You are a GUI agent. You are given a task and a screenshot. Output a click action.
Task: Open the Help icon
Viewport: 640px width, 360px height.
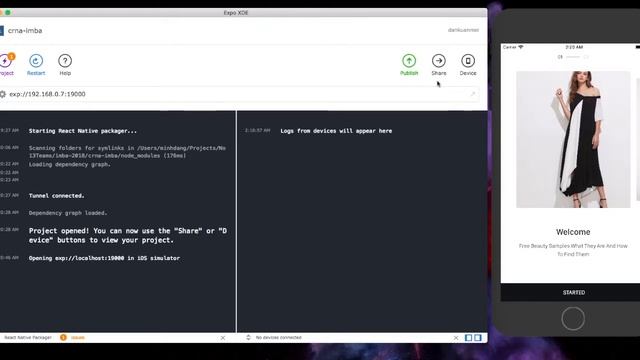(65, 61)
